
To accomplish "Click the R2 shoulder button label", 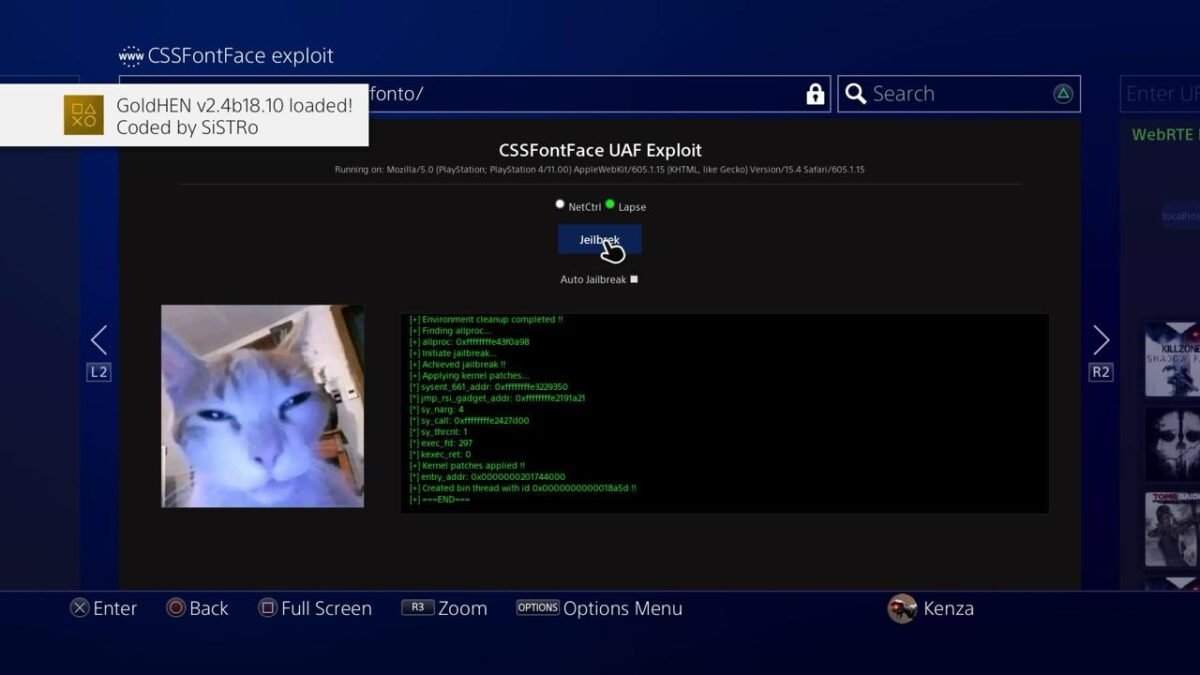I will 1100,372.
